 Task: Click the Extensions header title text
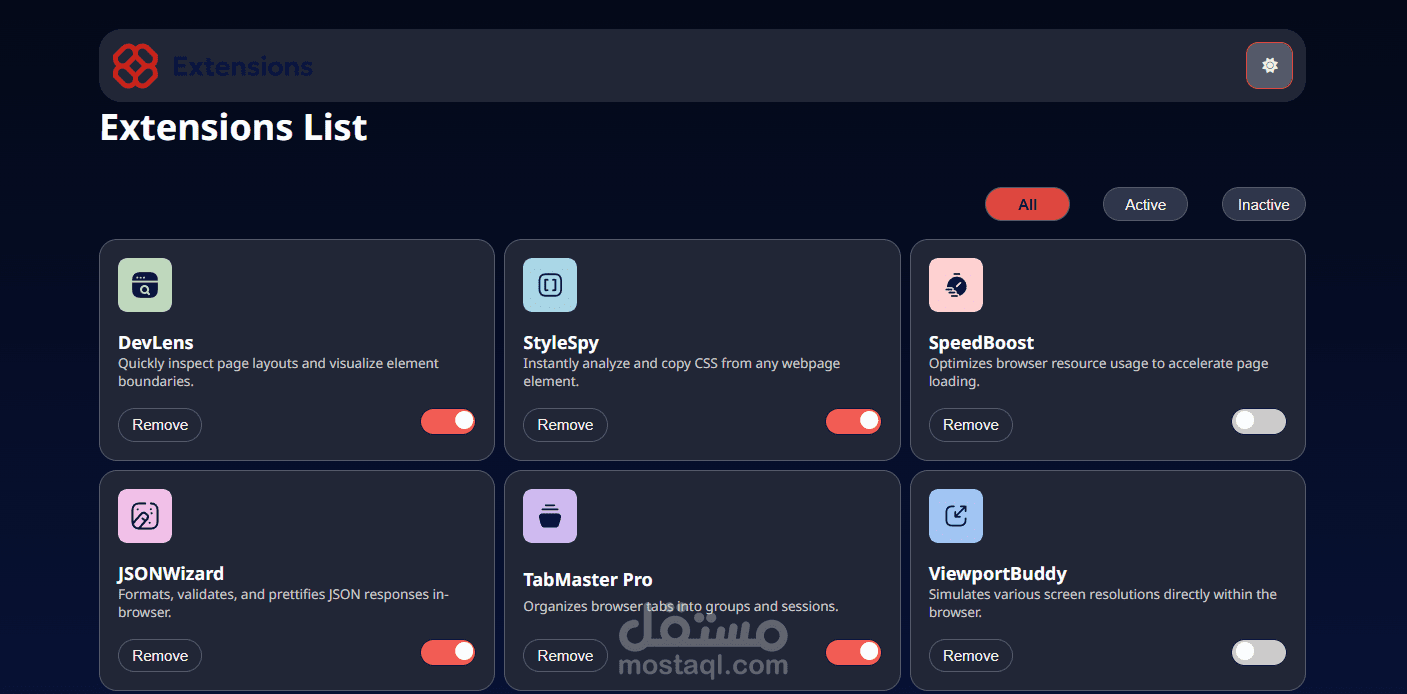click(x=243, y=67)
